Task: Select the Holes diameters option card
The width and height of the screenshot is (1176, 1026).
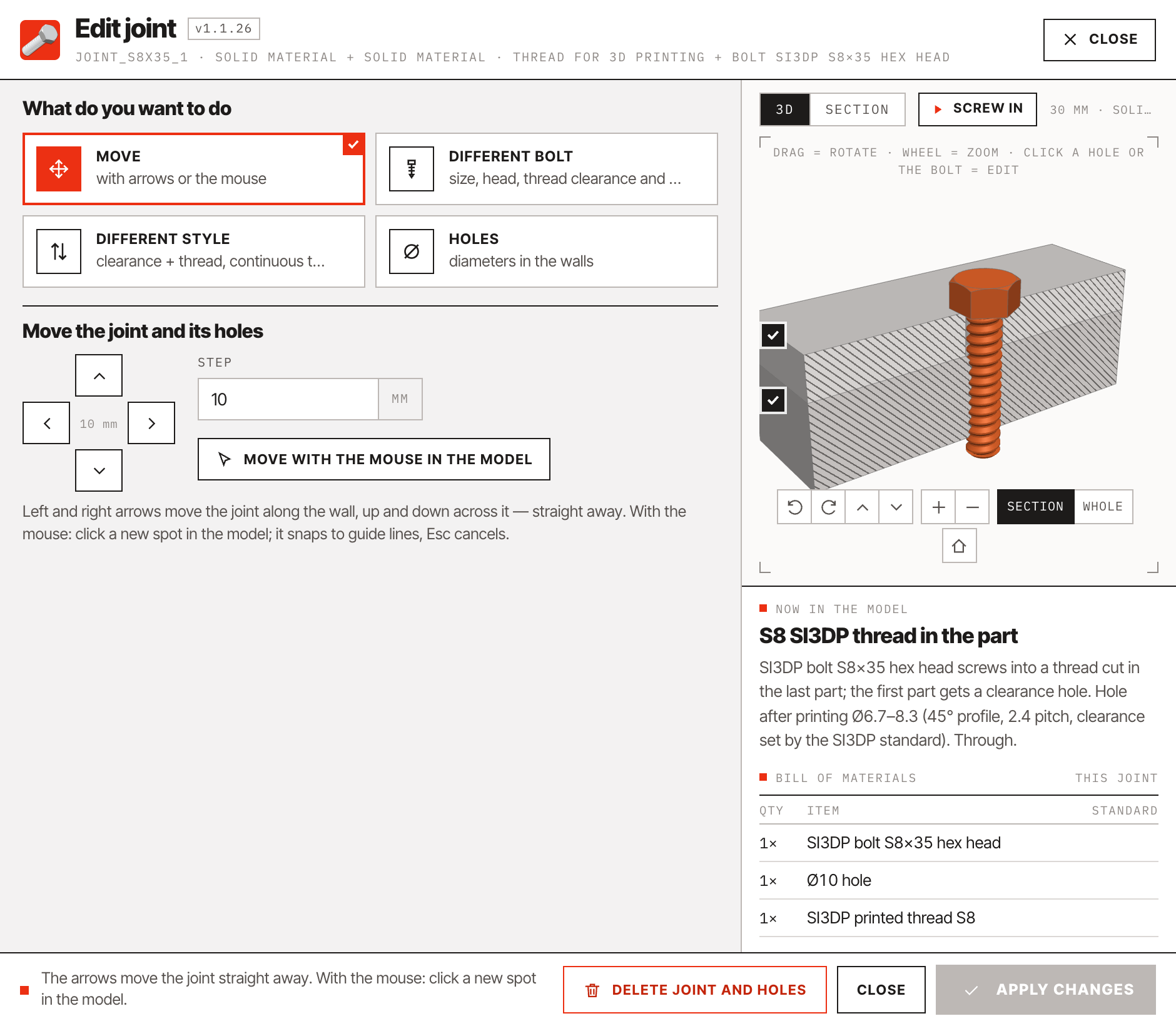Action: tap(547, 251)
